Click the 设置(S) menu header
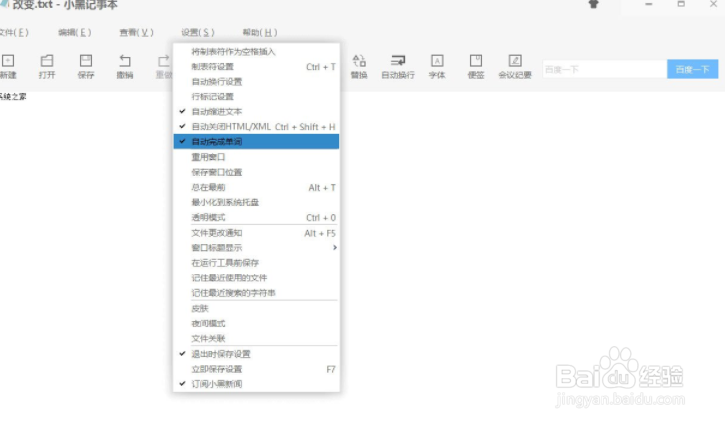The width and height of the screenshot is (725, 424). 198,32
